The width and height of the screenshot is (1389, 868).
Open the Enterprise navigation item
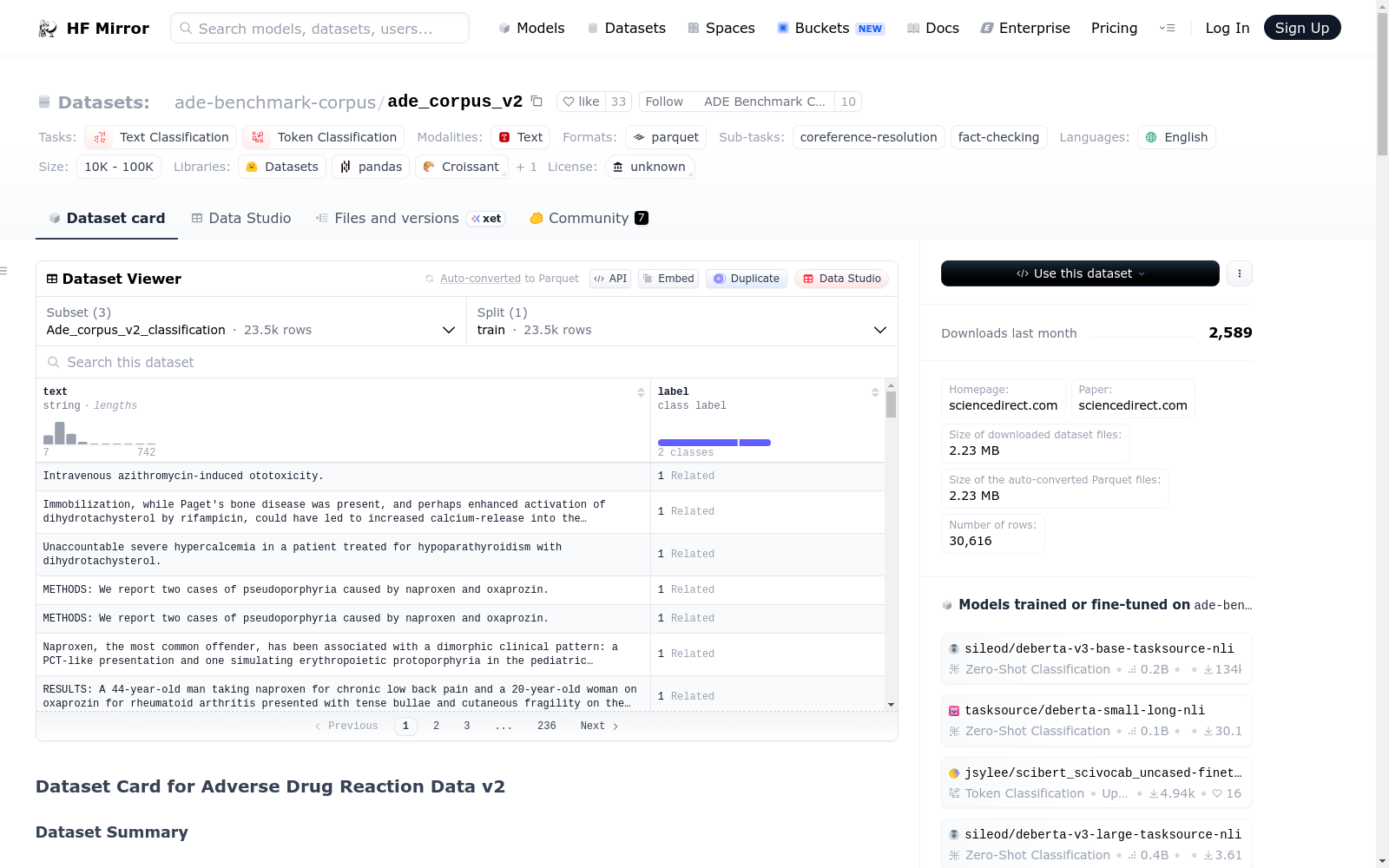pos(1025,29)
